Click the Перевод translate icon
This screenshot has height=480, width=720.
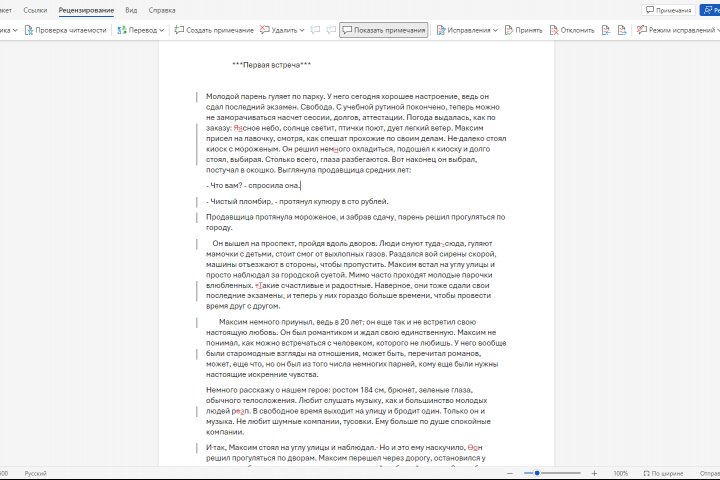click(x=122, y=30)
